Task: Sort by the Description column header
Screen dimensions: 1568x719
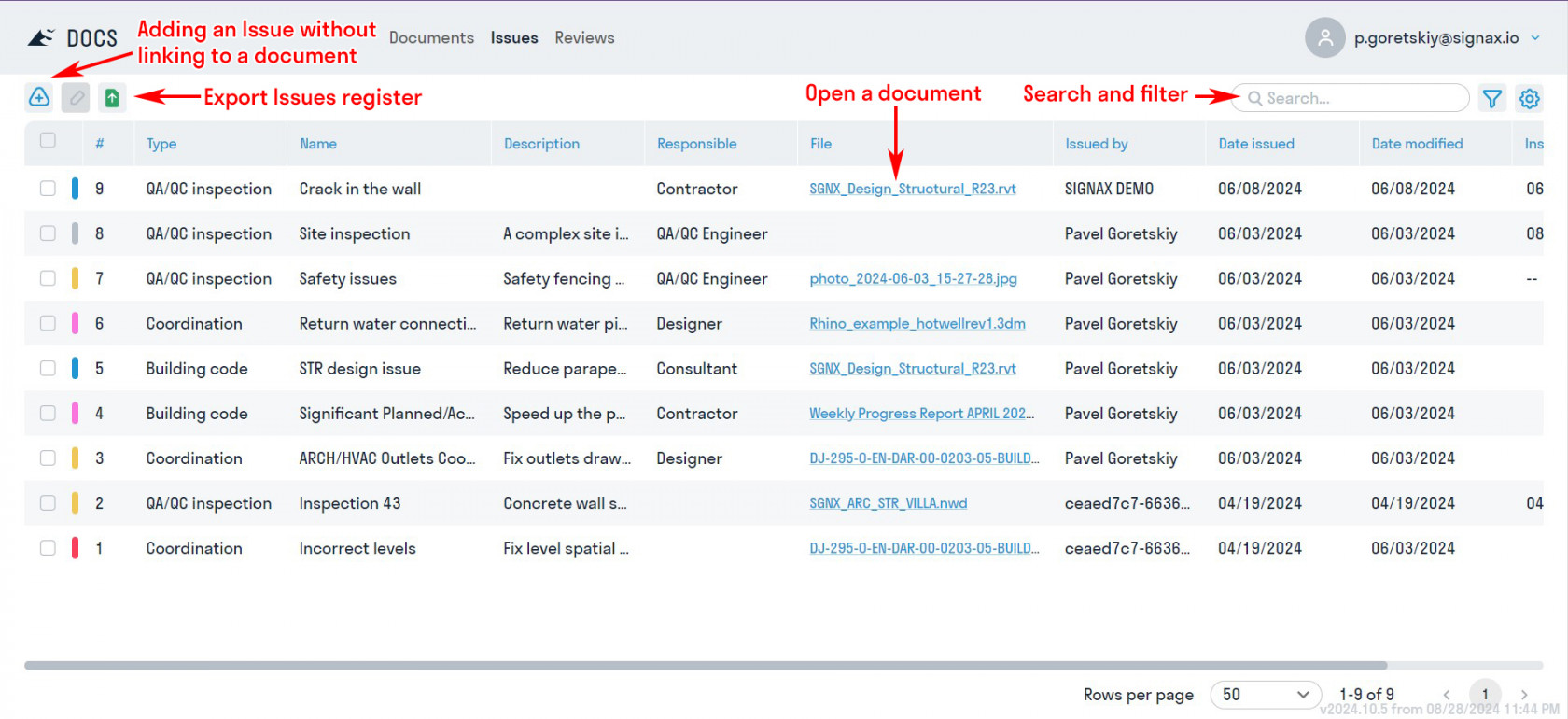Action: 541,144
